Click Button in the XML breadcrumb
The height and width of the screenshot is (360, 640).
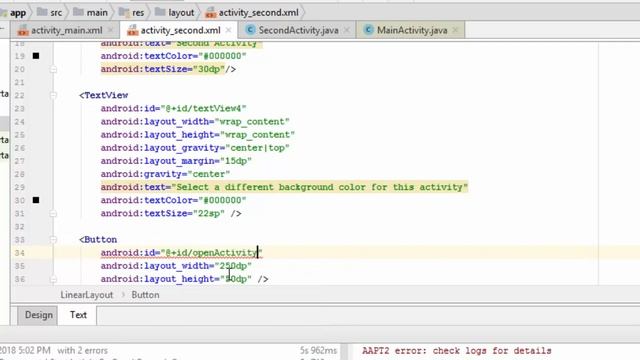pos(145,295)
